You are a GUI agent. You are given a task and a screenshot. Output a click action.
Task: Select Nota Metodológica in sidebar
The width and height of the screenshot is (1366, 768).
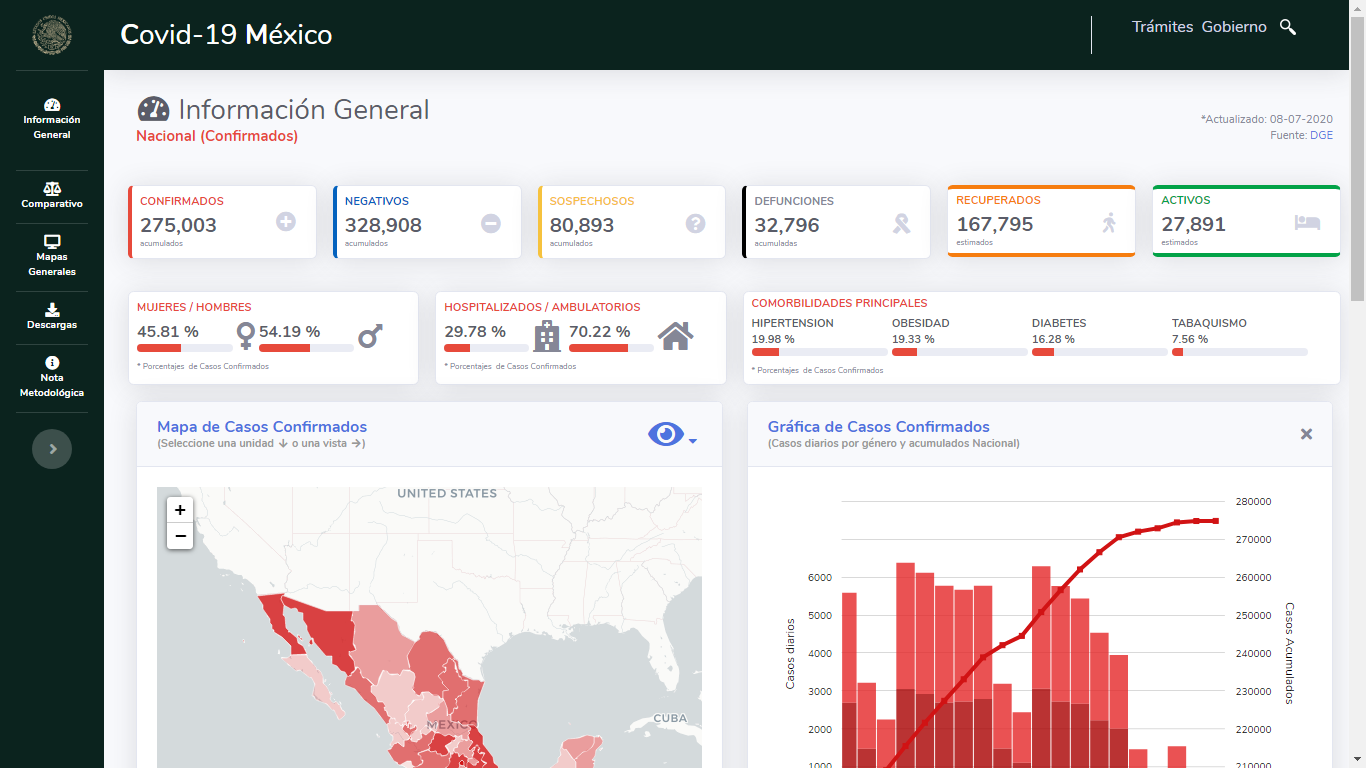pos(52,377)
